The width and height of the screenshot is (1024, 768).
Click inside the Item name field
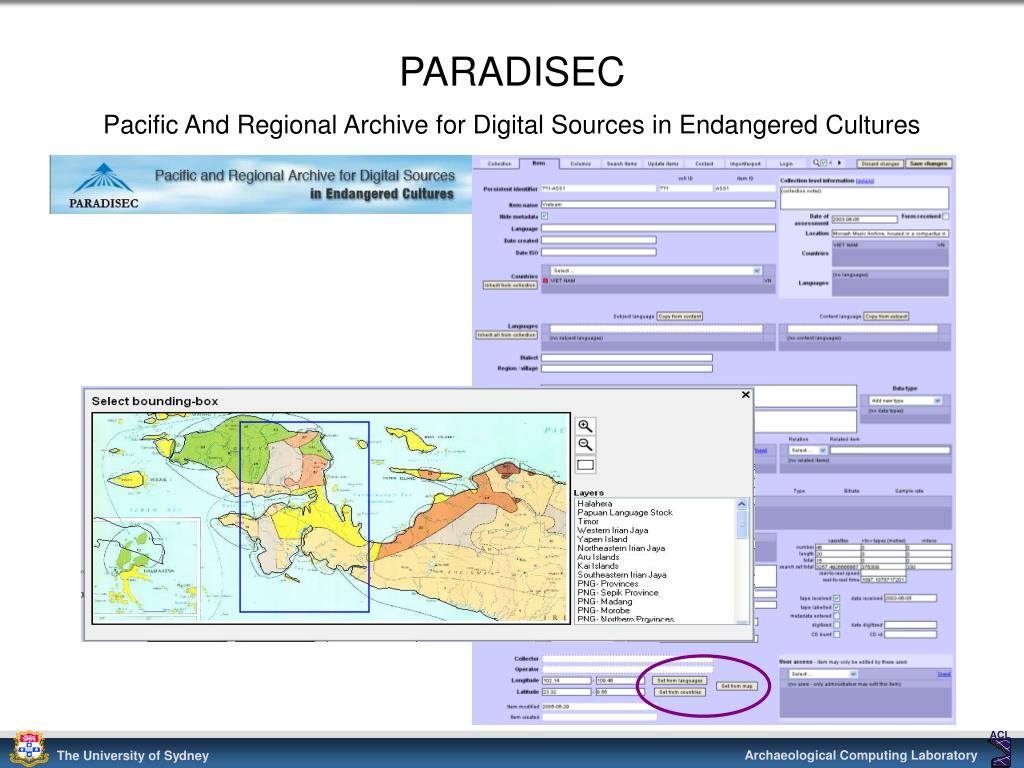[x=658, y=204]
